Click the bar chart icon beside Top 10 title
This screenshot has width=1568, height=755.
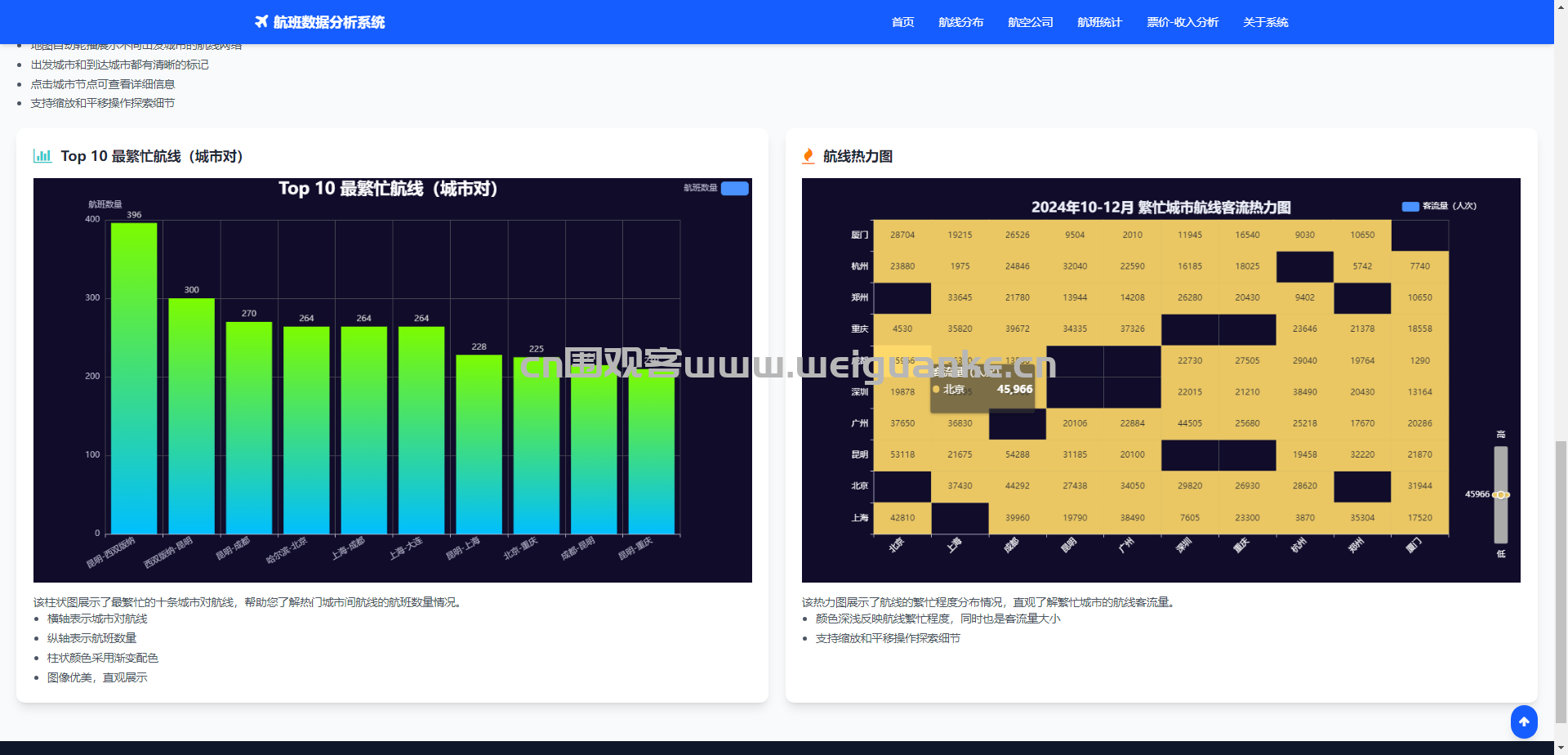point(42,156)
